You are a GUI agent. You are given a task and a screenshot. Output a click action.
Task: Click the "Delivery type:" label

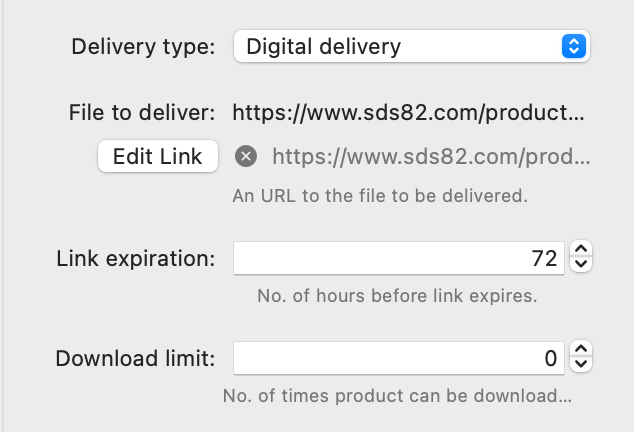click(x=143, y=46)
